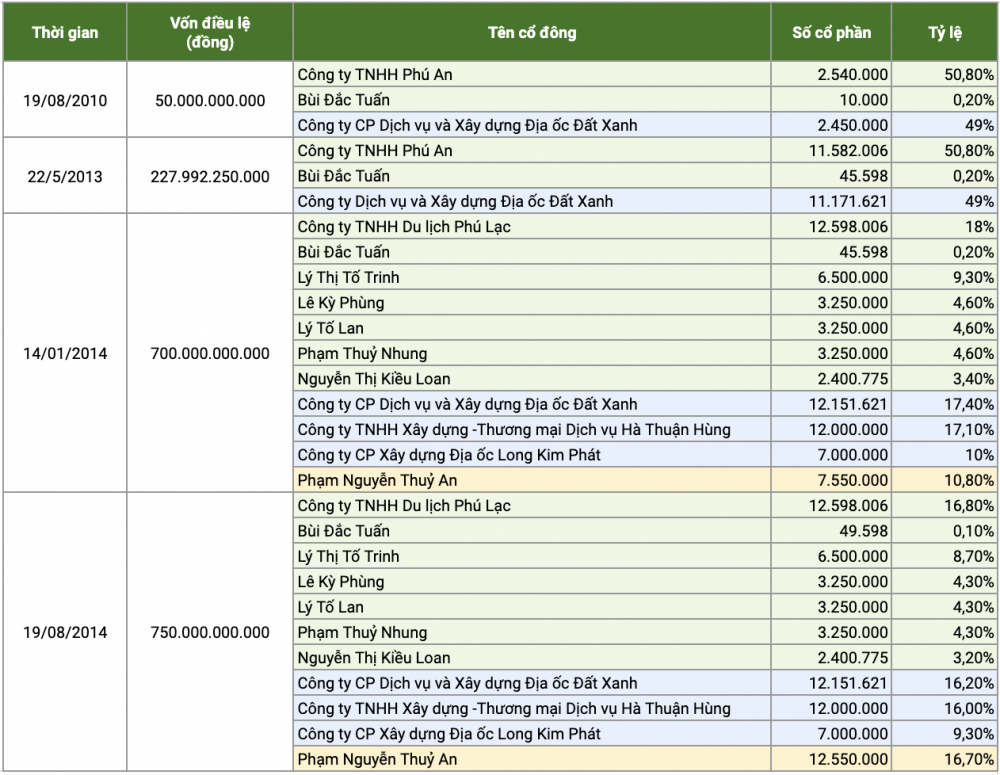Click the share count 12.550.000

coord(848,759)
